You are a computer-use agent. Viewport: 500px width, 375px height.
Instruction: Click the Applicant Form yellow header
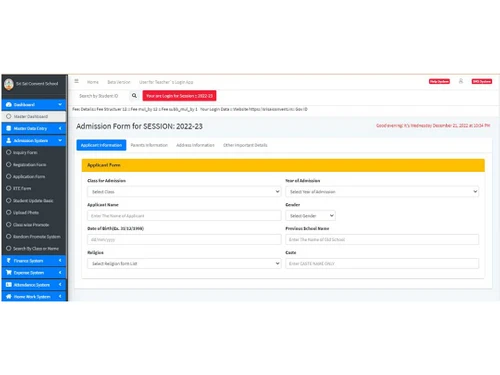pos(283,165)
